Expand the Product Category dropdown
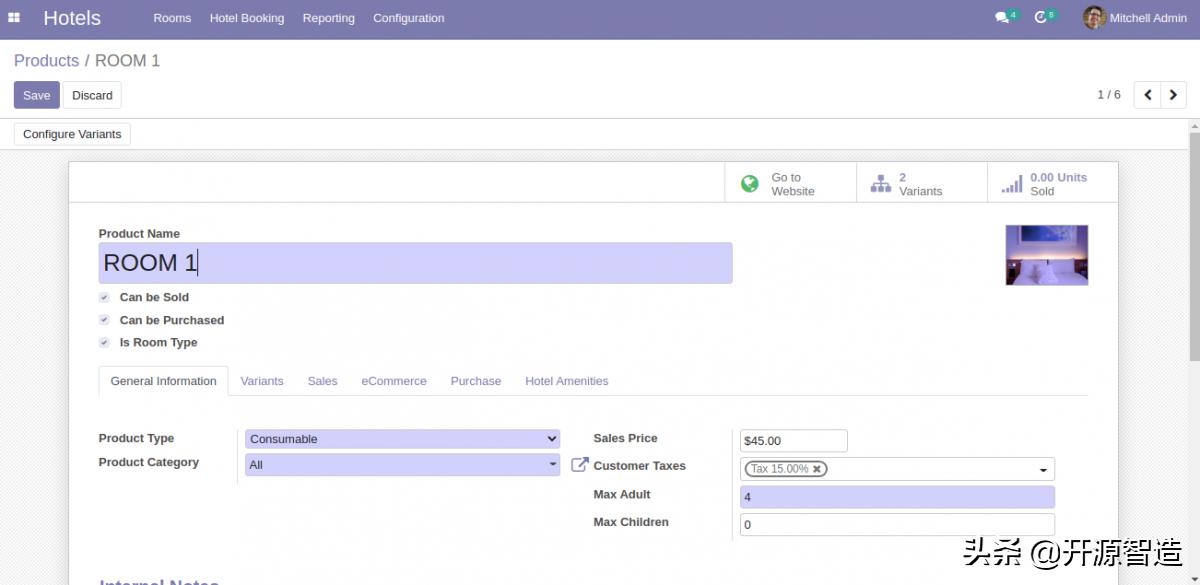1200x585 pixels. 553,465
